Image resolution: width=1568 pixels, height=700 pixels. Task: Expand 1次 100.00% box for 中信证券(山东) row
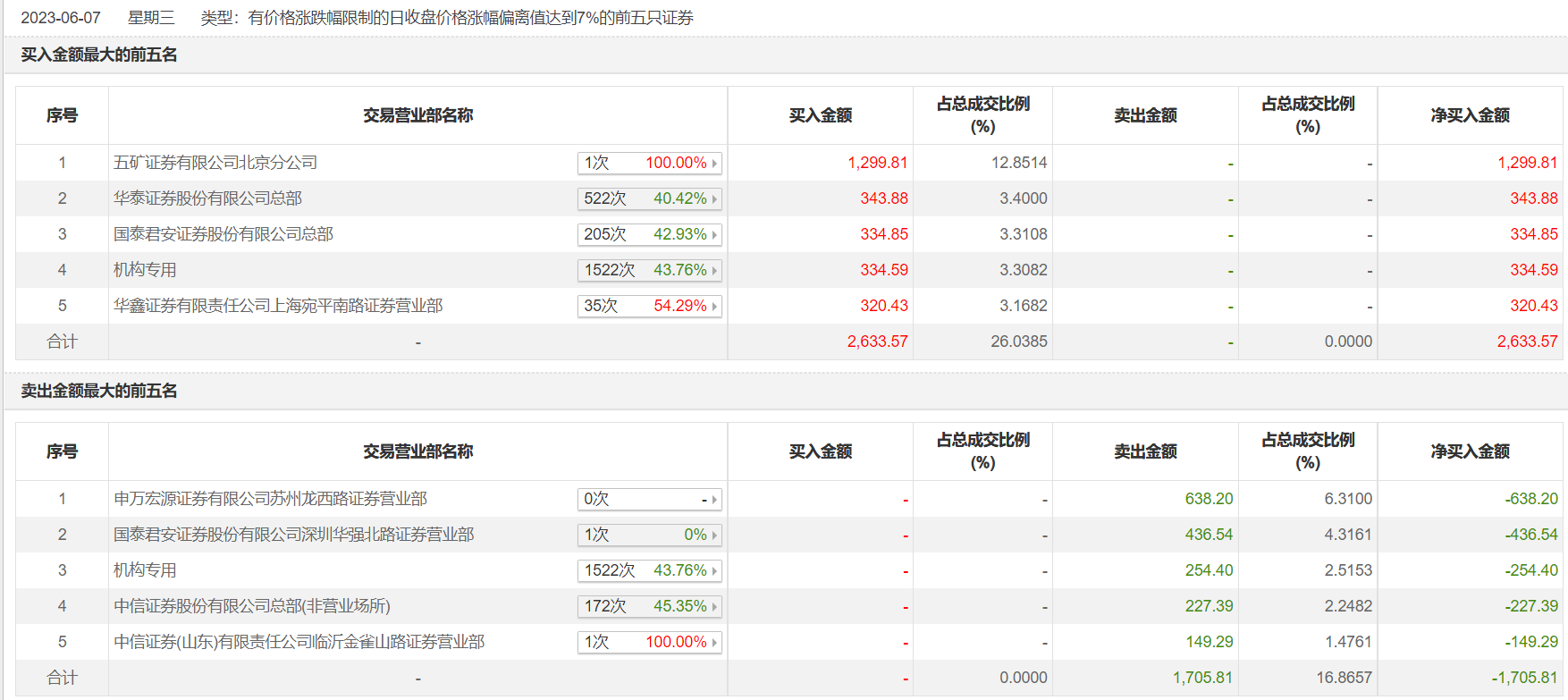point(649,642)
